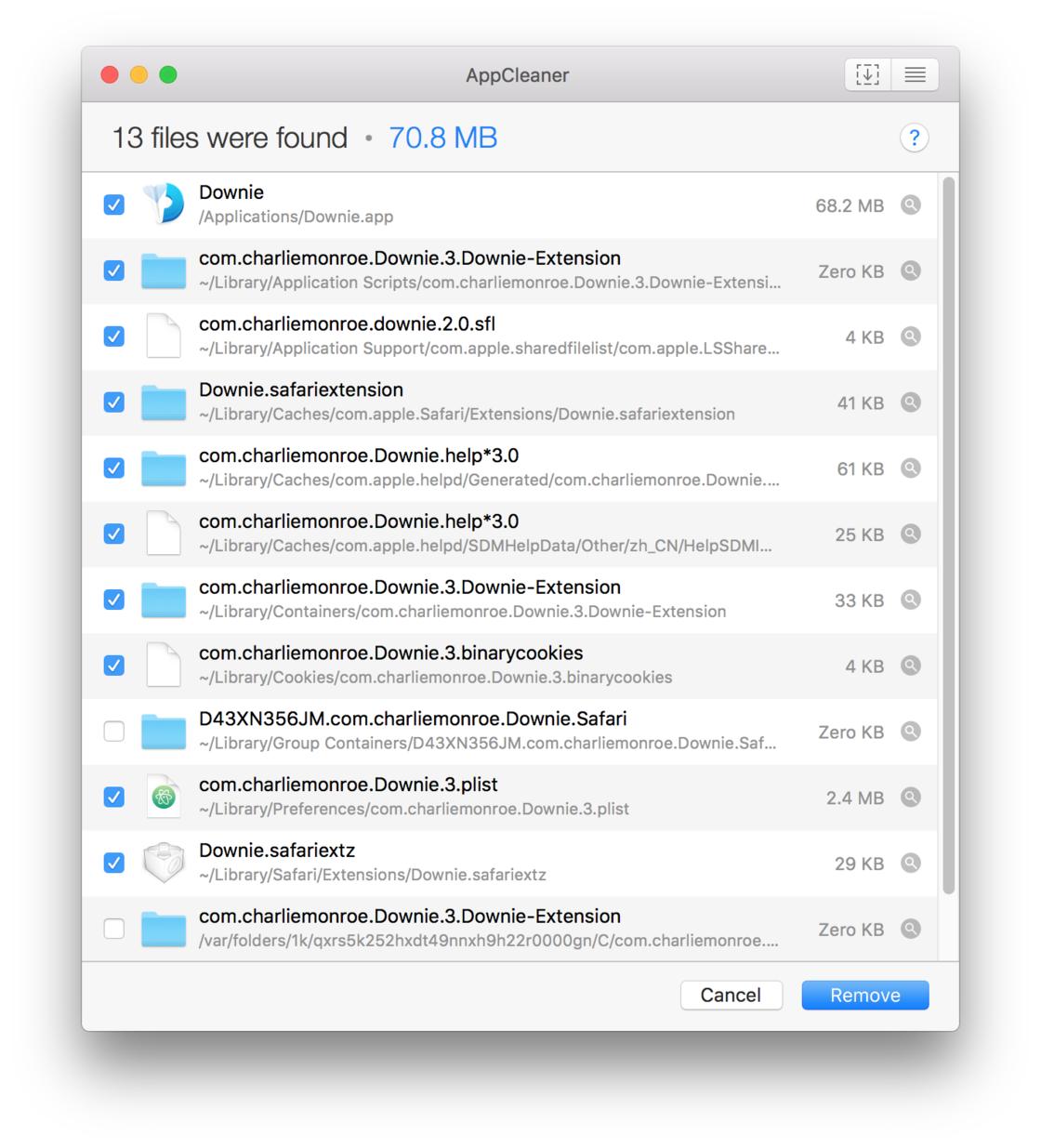Click the file list scrollbar
The width and height of the screenshot is (1041, 1148).
[949, 534]
